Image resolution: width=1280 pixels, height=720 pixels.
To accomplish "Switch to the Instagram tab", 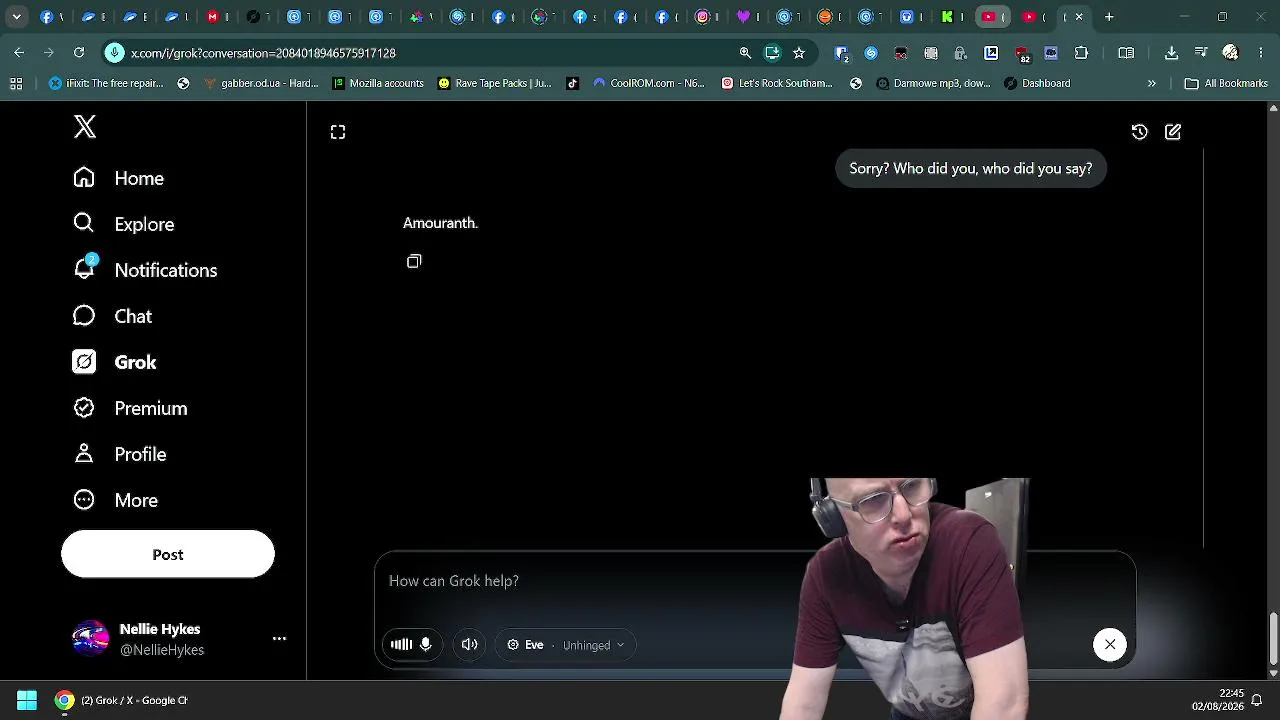I will point(707,17).
